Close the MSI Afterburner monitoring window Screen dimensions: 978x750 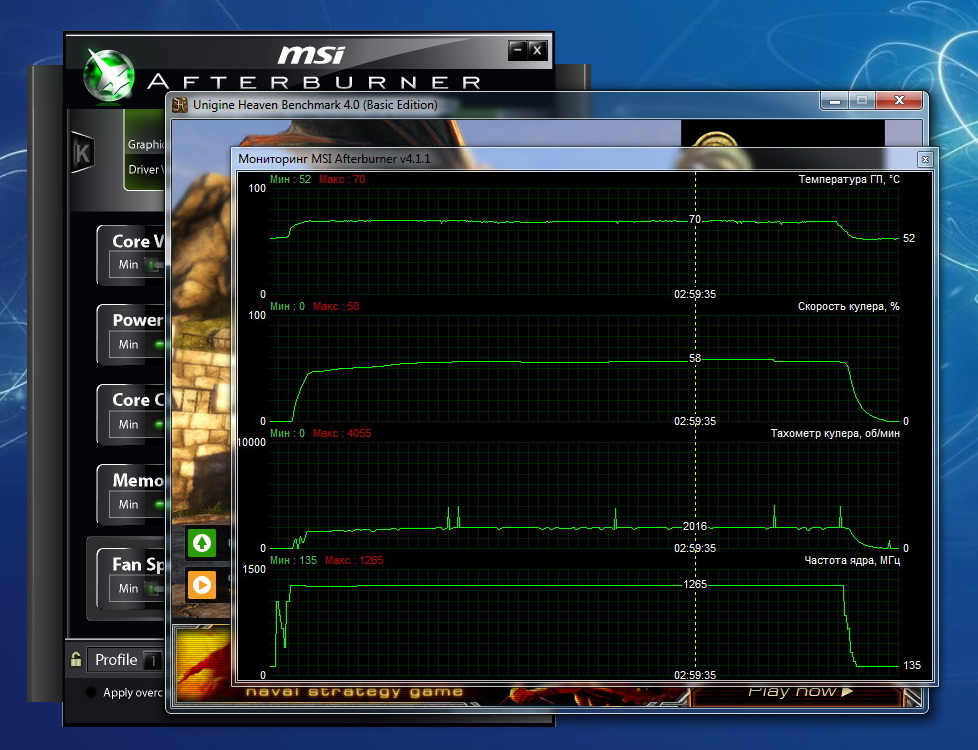point(925,159)
